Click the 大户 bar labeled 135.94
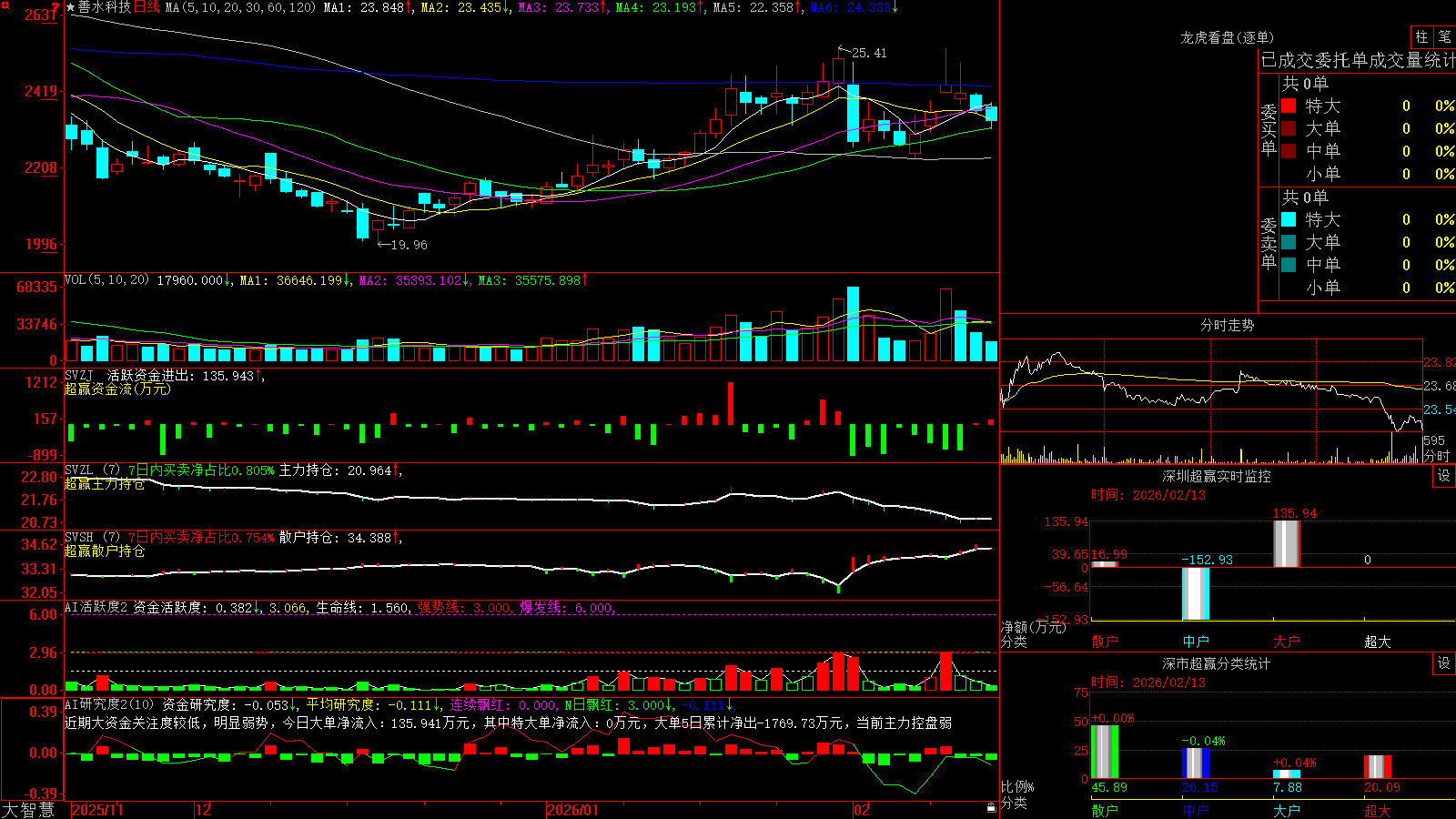The height and width of the screenshot is (819, 1456). 1287,544
